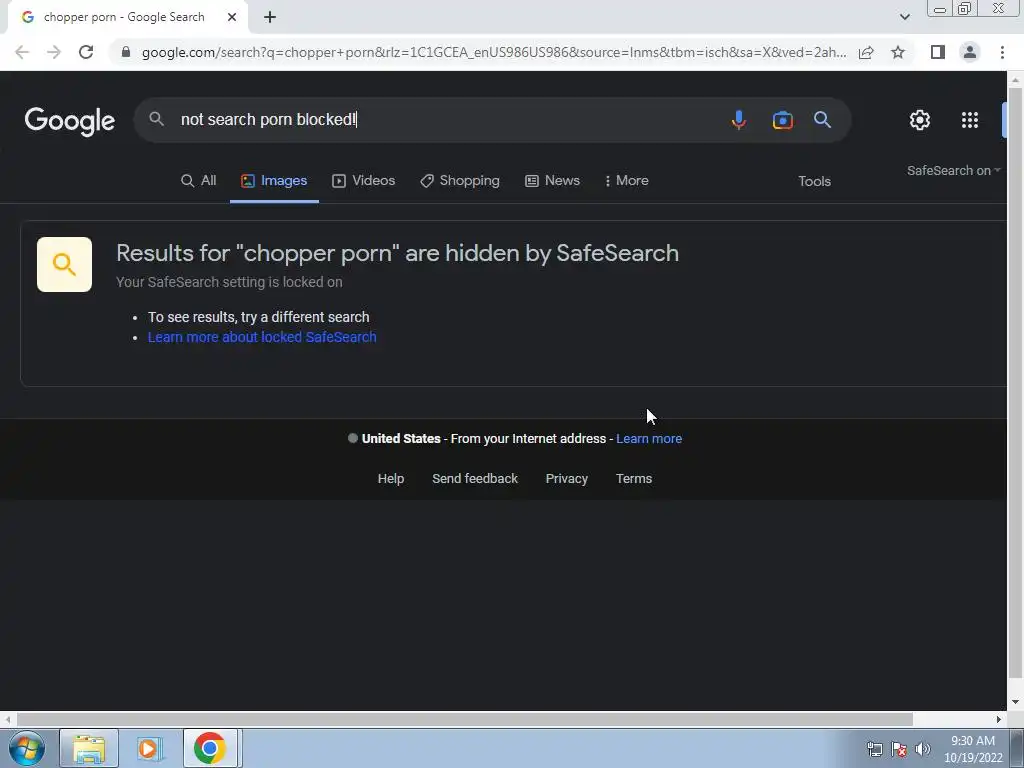Open Windows Start menu
Image resolution: width=1024 pixels, height=768 pixels.
[27, 748]
